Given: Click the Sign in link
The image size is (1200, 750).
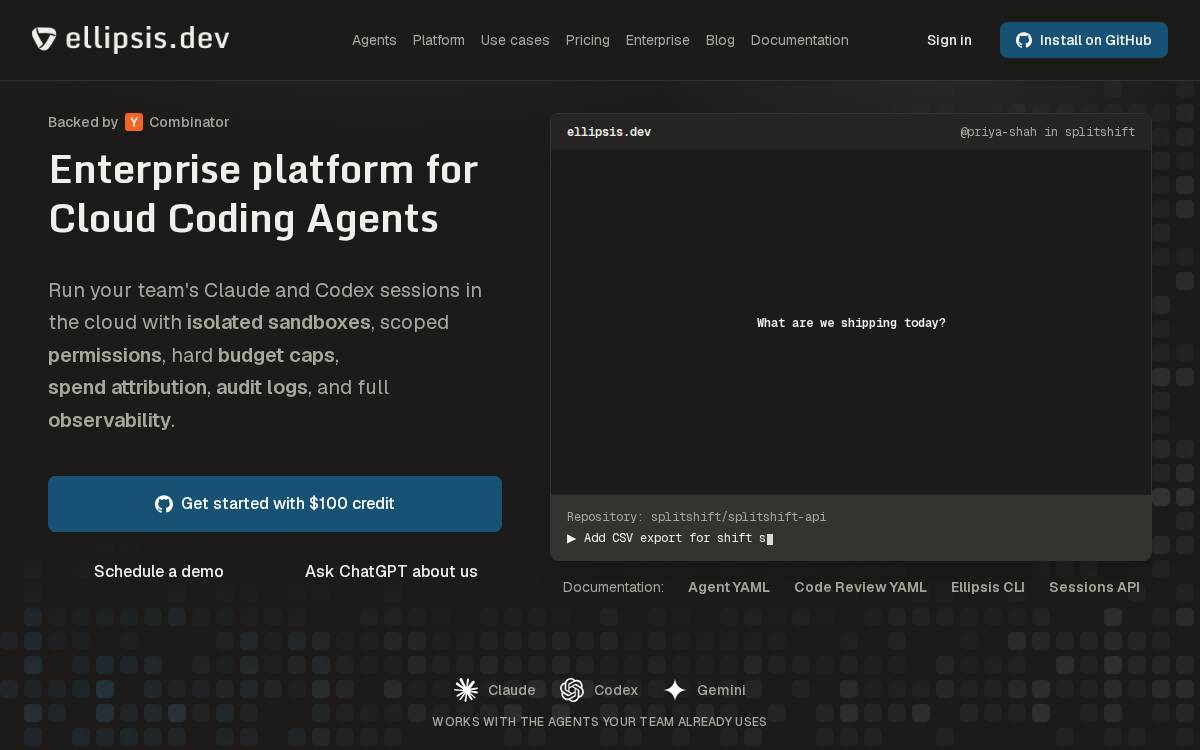Looking at the screenshot, I should (x=949, y=40).
